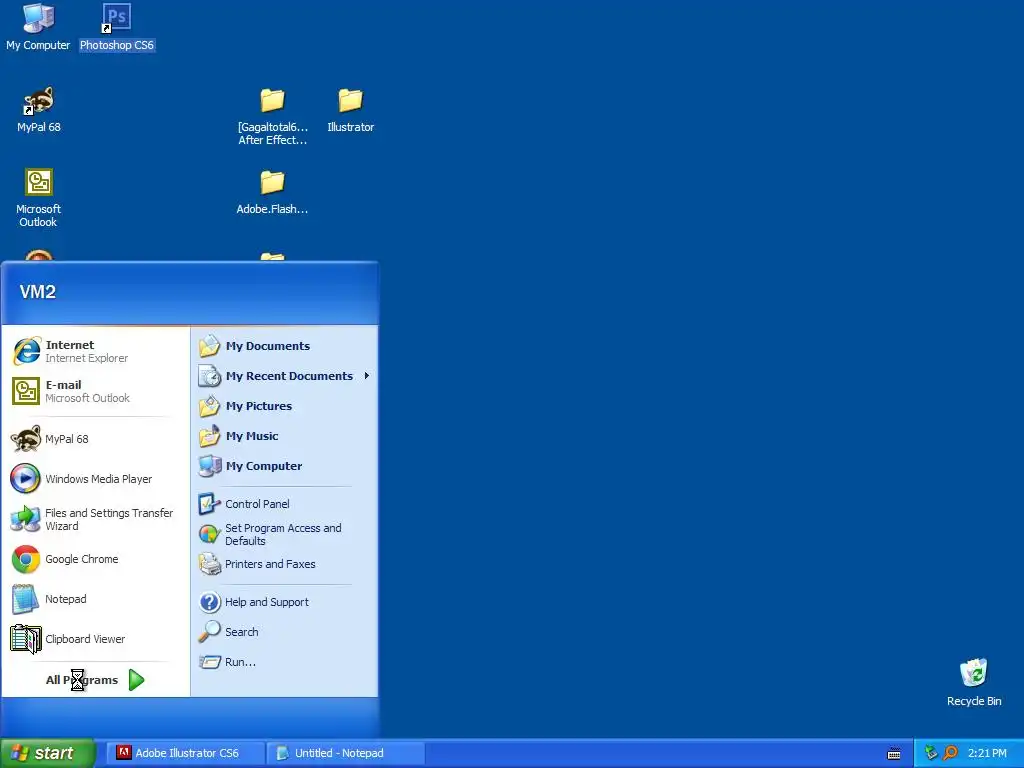Image resolution: width=1024 pixels, height=768 pixels.
Task: Open Search from the Start menu
Action: tap(284, 632)
